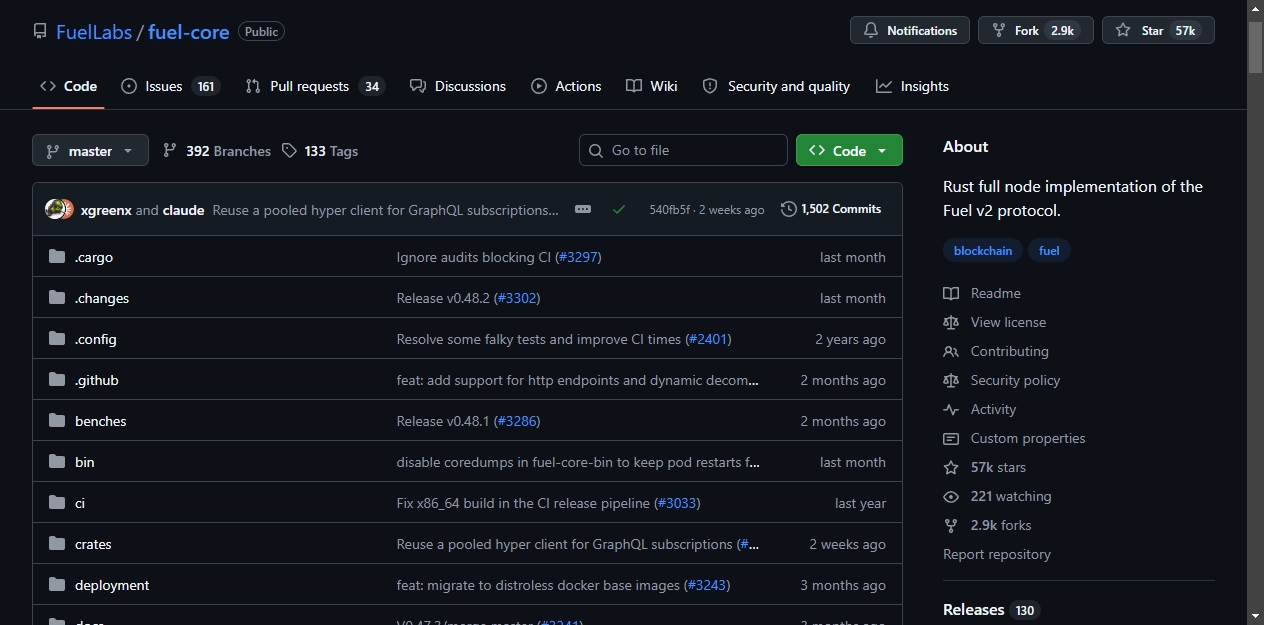This screenshot has height=625, width=1264.
Task: Open the Issues tab
Action: coord(170,86)
